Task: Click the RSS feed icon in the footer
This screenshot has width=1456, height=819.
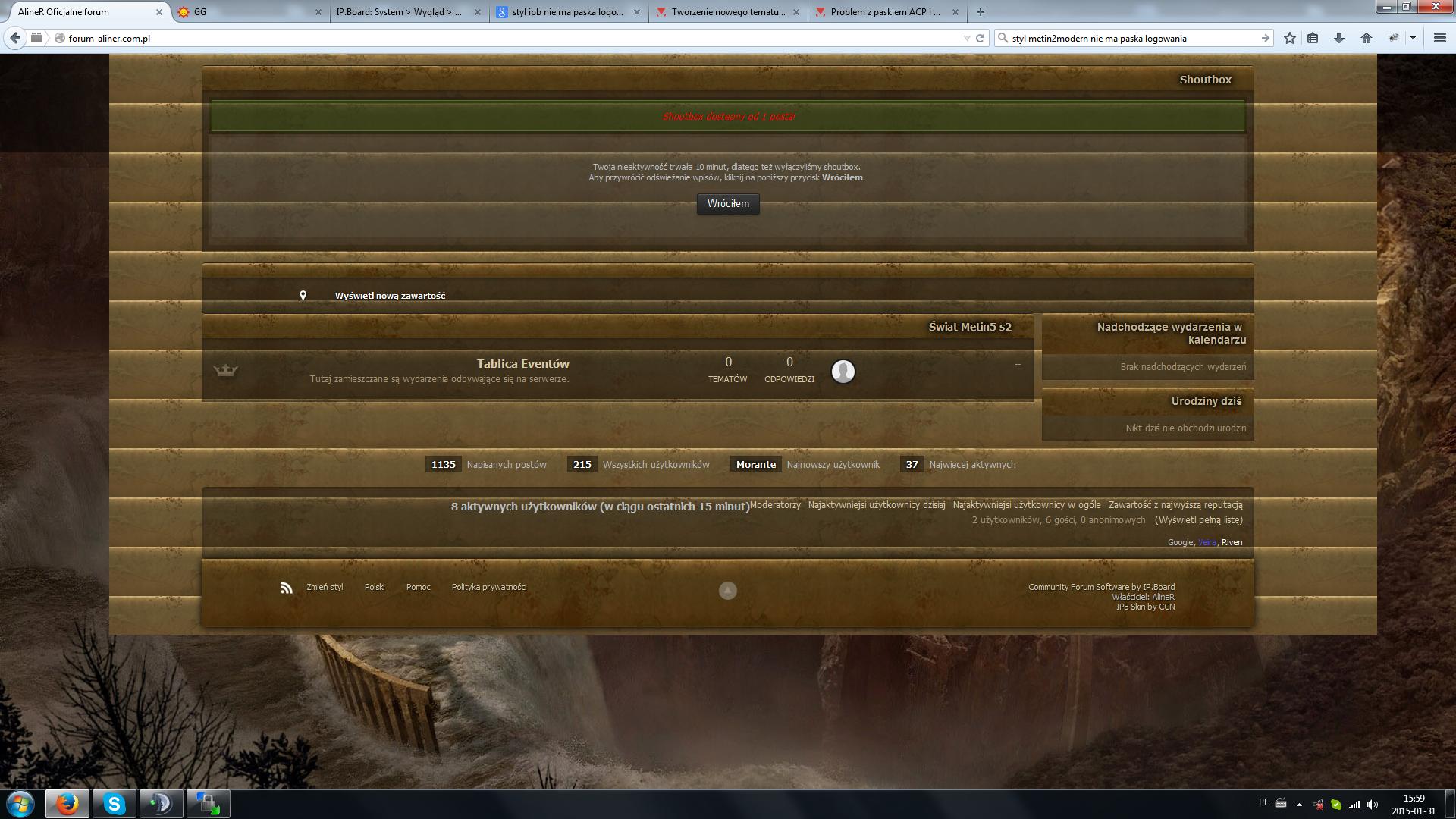Action: tap(286, 588)
